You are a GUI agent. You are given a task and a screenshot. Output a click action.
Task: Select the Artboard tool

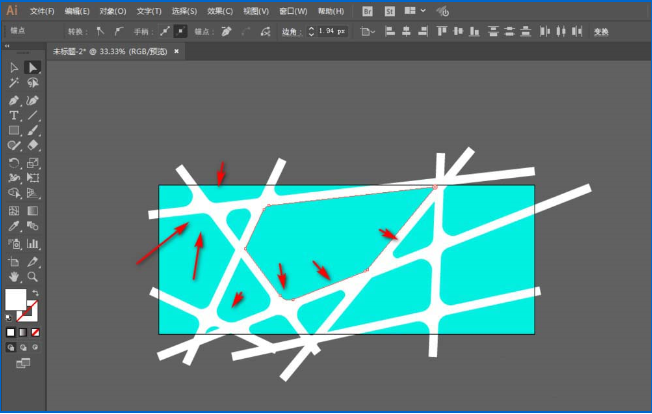click(x=14, y=261)
